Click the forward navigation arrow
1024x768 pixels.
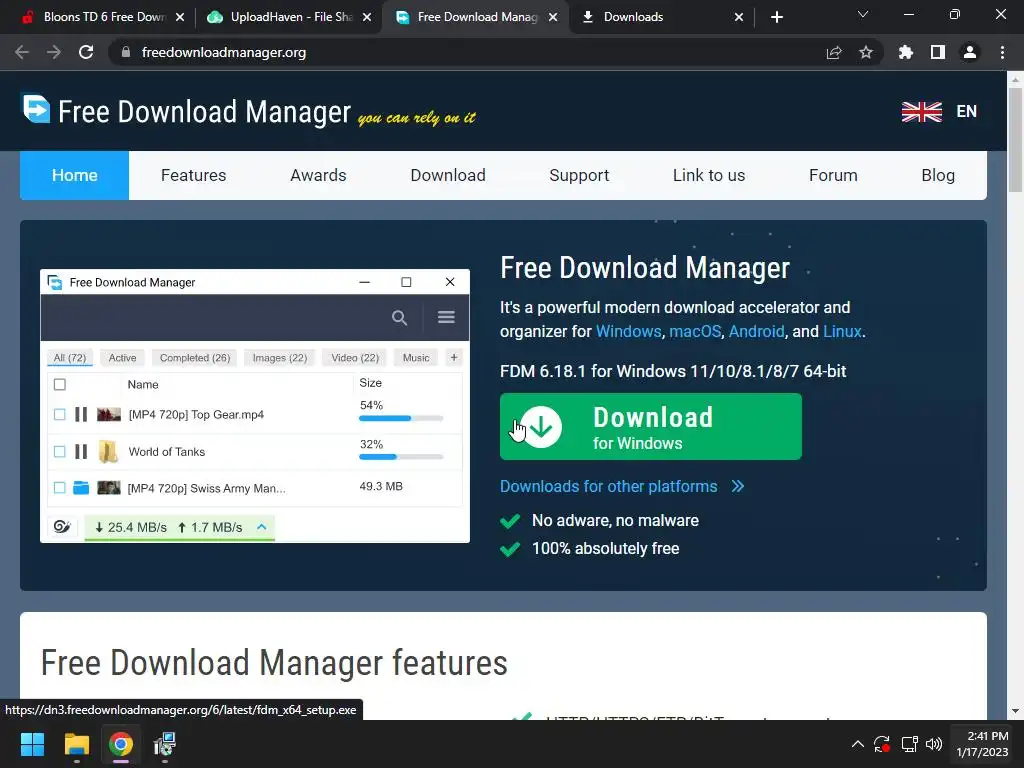(x=54, y=52)
